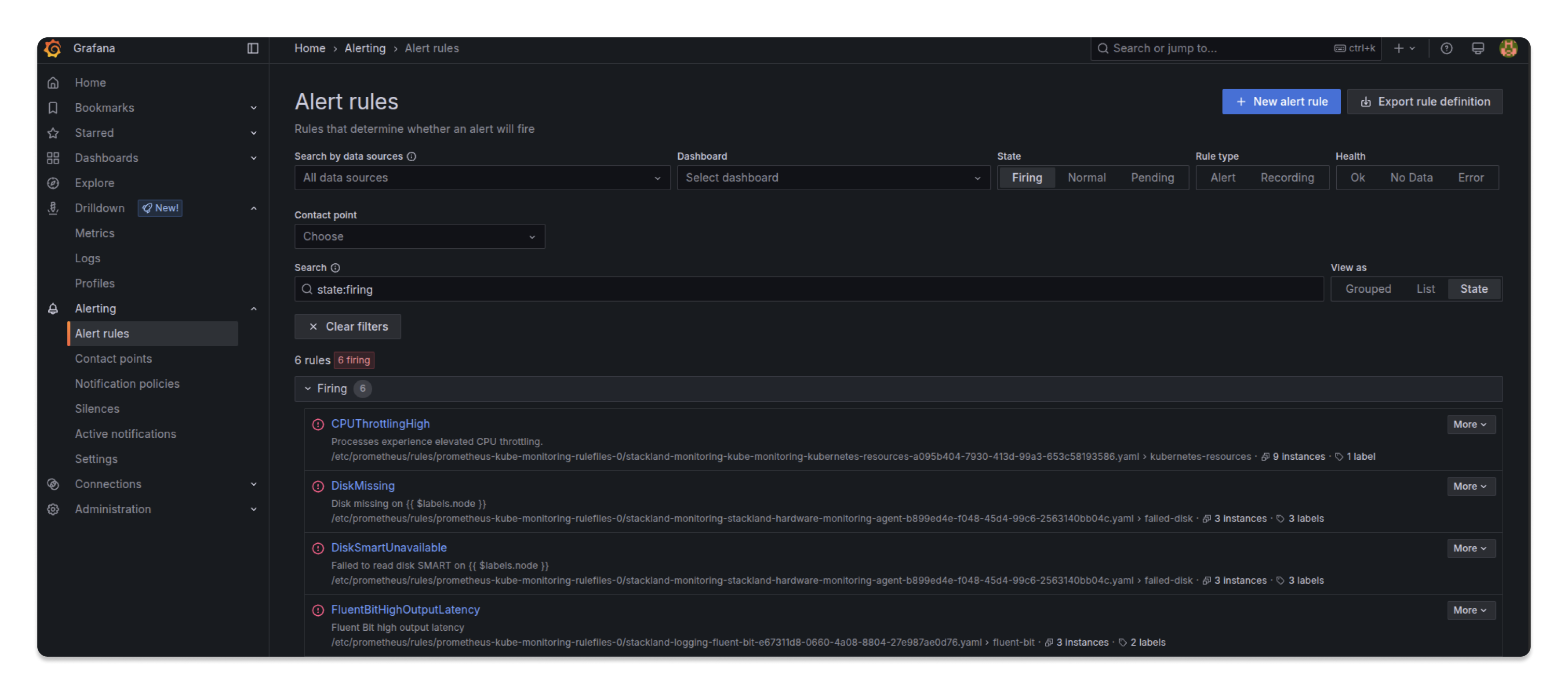Click the Starred star icon
1568x694 pixels.
point(53,133)
